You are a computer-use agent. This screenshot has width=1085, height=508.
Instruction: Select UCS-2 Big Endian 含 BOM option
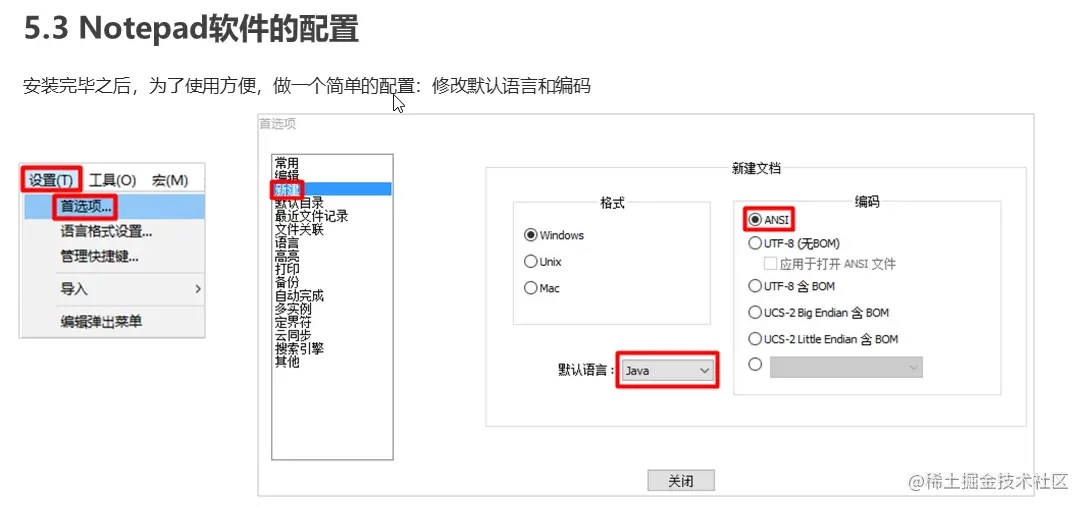(x=755, y=312)
